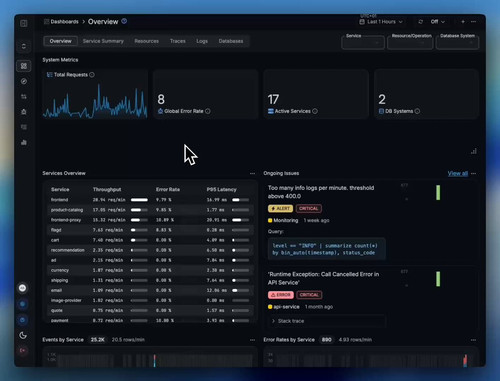This screenshot has width=500, height=381.
Task: Click the plus add icon in header
Action: point(463,22)
